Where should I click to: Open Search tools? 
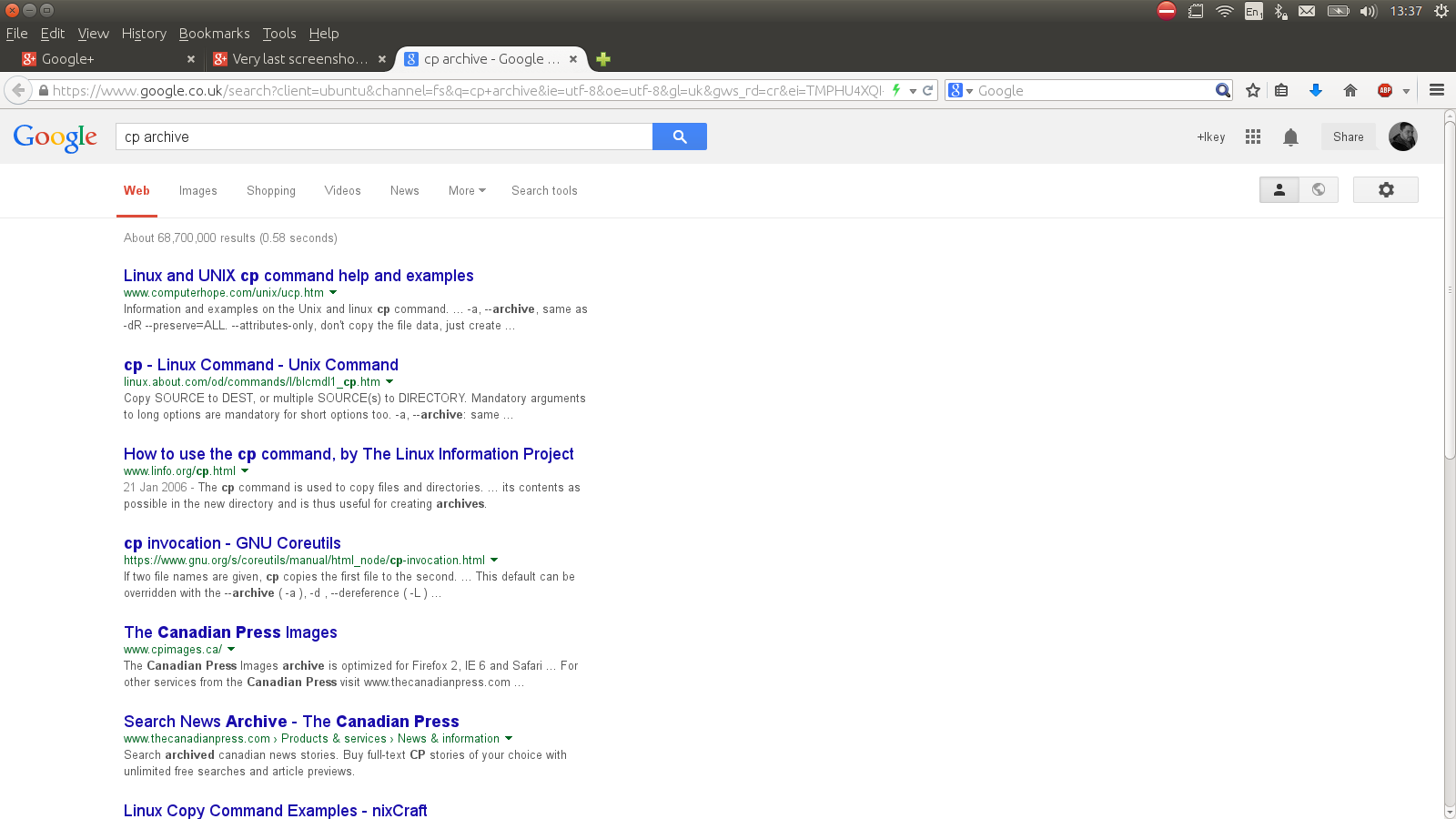click(x=544, y=190)
